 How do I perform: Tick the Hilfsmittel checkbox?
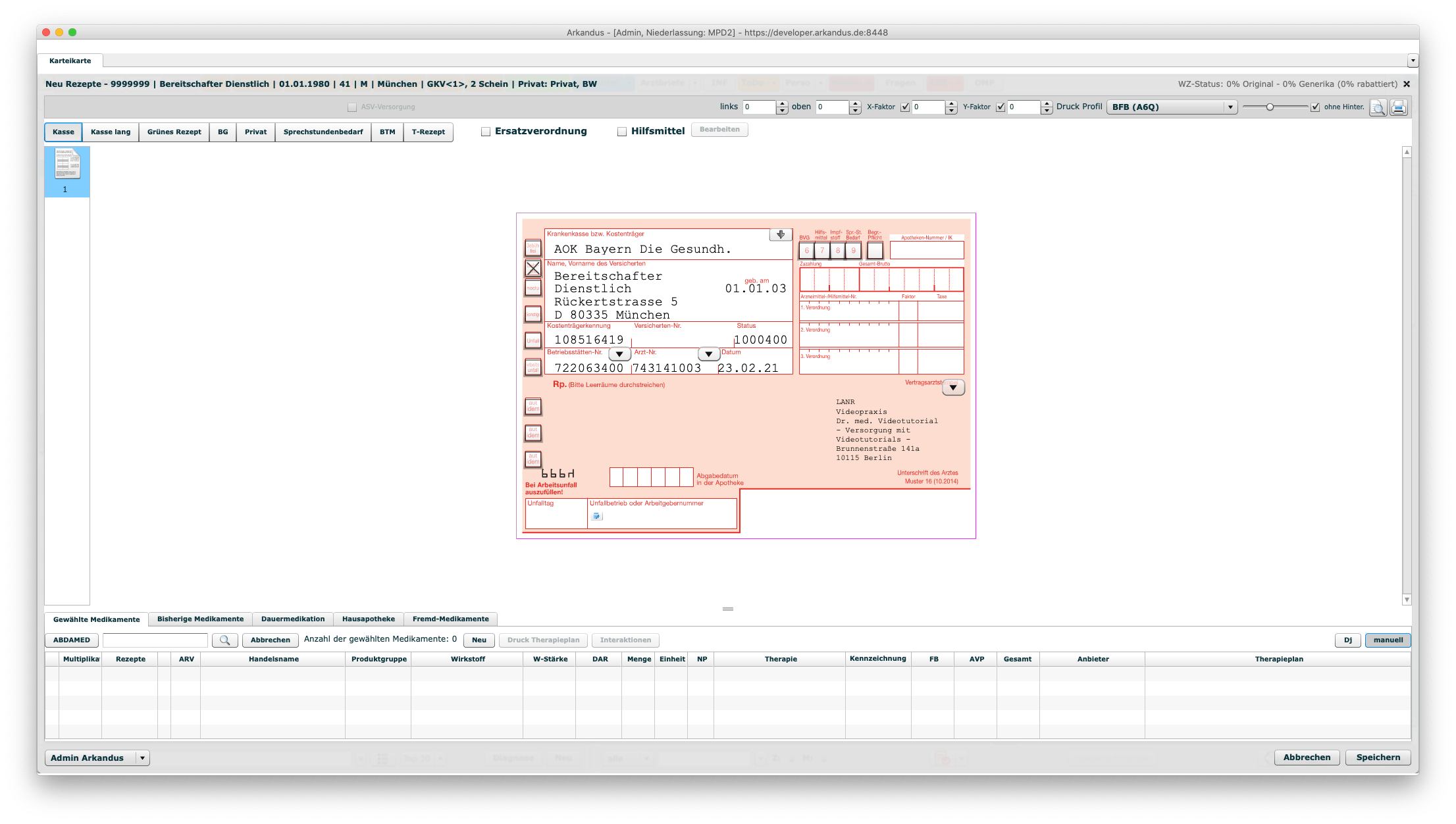pos(622,132)
